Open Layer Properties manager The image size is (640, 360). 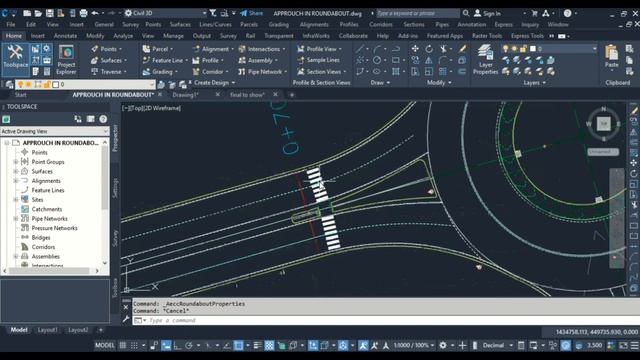485,60
